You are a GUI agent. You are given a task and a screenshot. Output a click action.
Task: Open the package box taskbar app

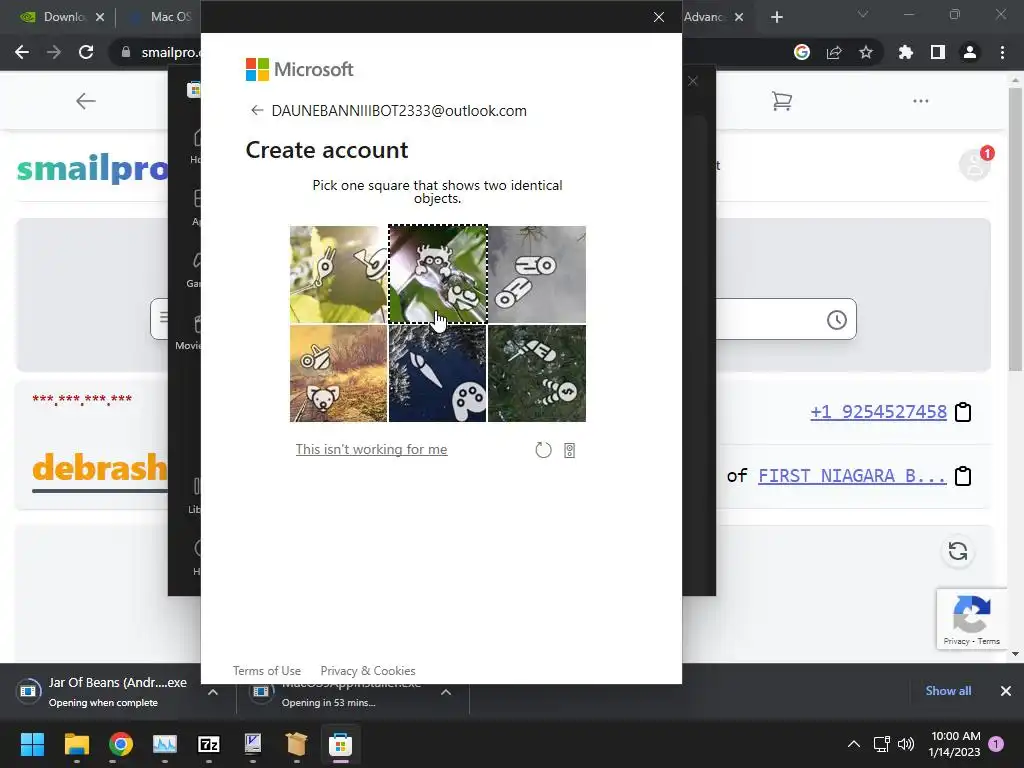pos(296,744)
